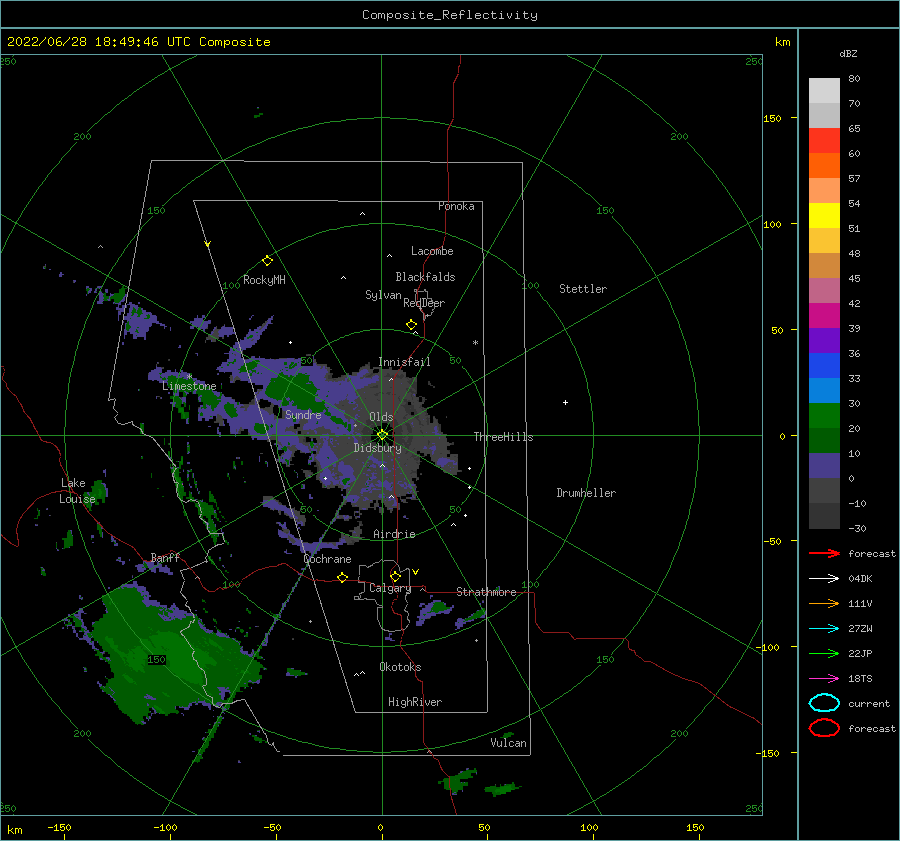The height and width of the screenshot is (841, 900).
Task: Click the white asterisk marker east of Innisfail
Action: pyautogui.click(x=475, y=343)
